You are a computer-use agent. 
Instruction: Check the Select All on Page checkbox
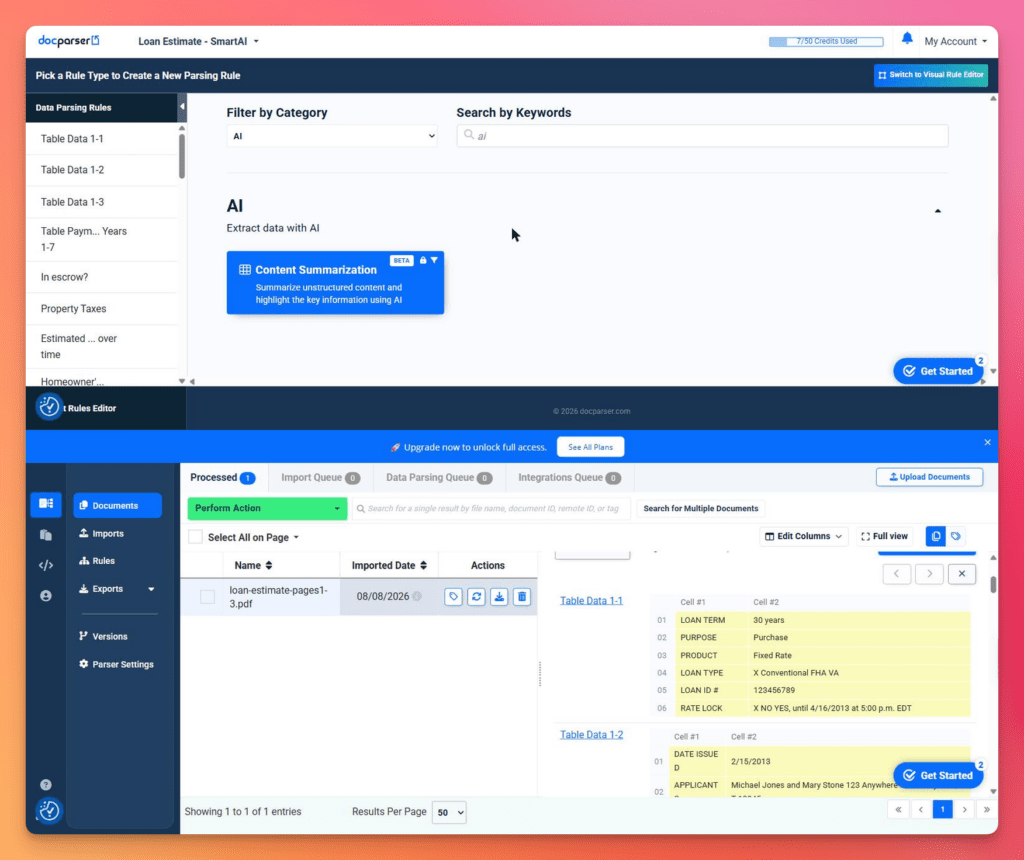point(195,537)
